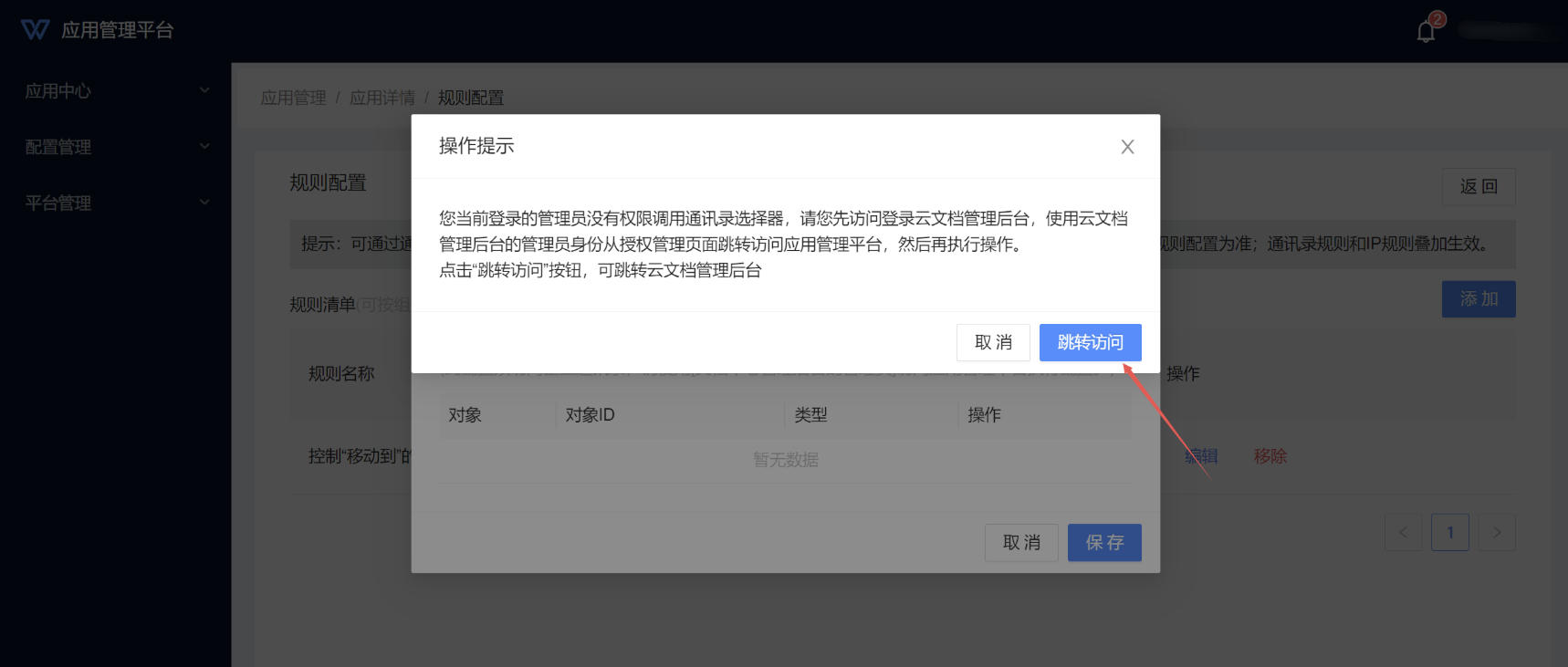
Task: Click the WPS logo icon
Action: point(35,30)
